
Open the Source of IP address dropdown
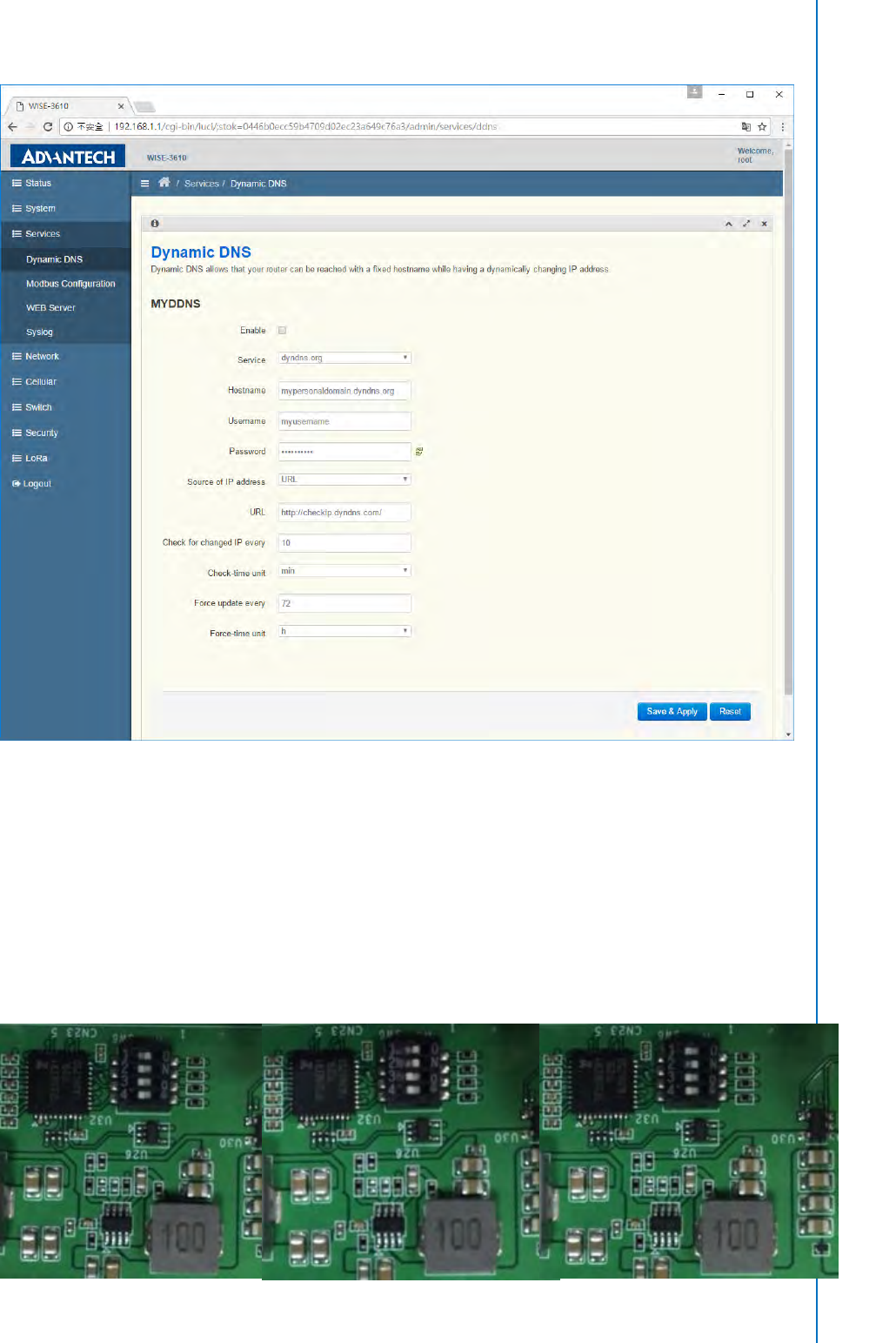(344, 480)
